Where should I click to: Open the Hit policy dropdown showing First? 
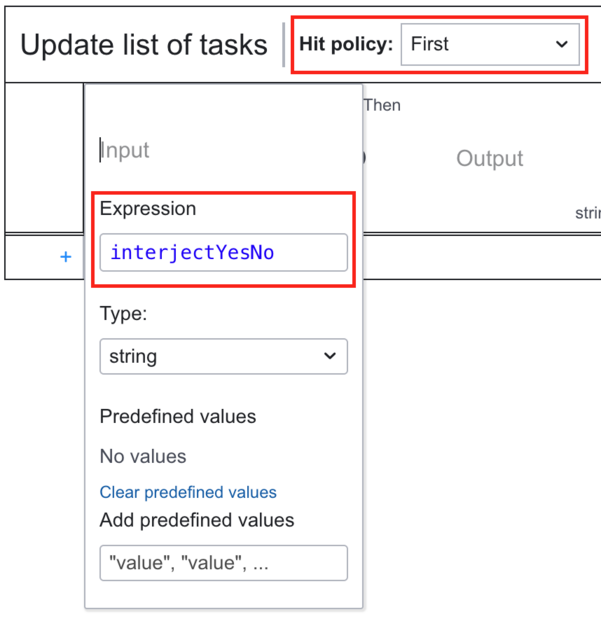(490, 44)
